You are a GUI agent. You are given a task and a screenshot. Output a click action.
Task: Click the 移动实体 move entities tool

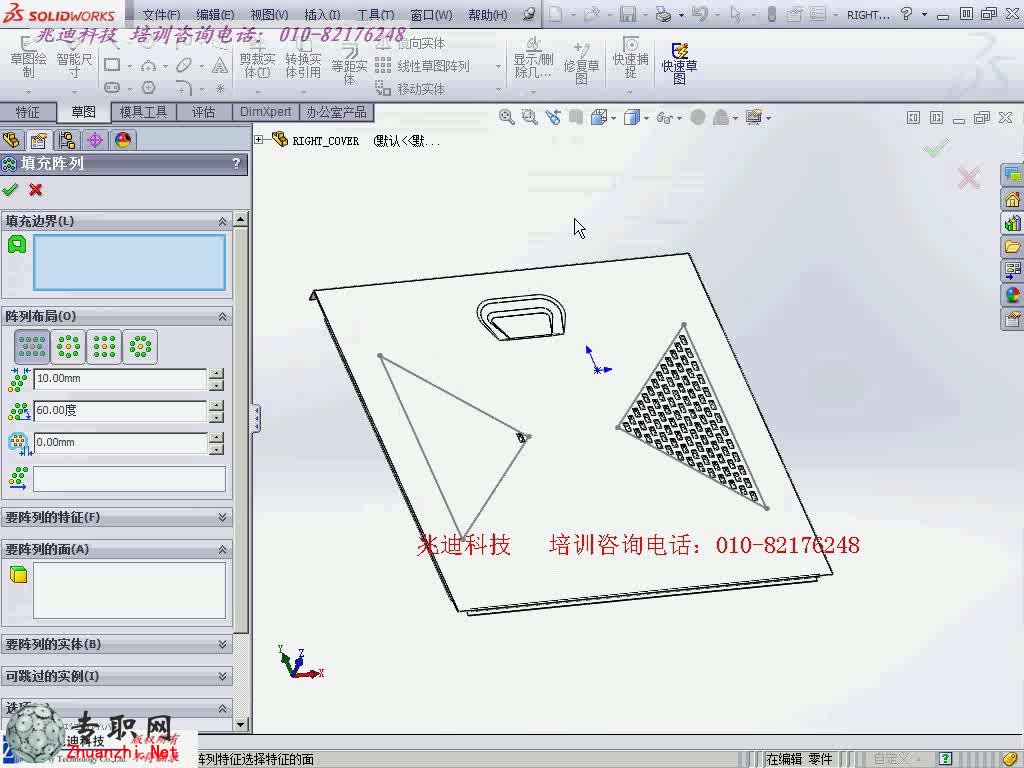point(411,88)
